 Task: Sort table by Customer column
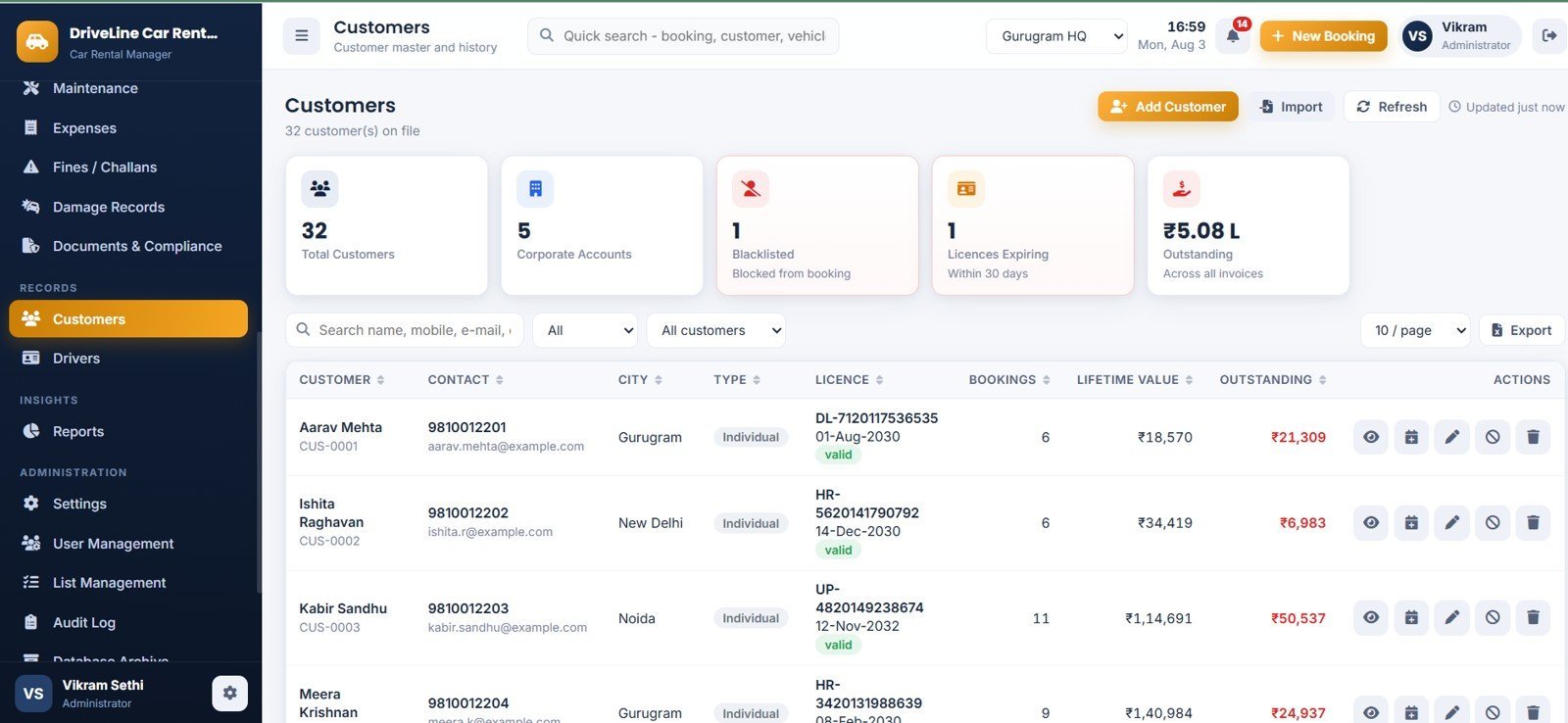click(x=342, y=380)
